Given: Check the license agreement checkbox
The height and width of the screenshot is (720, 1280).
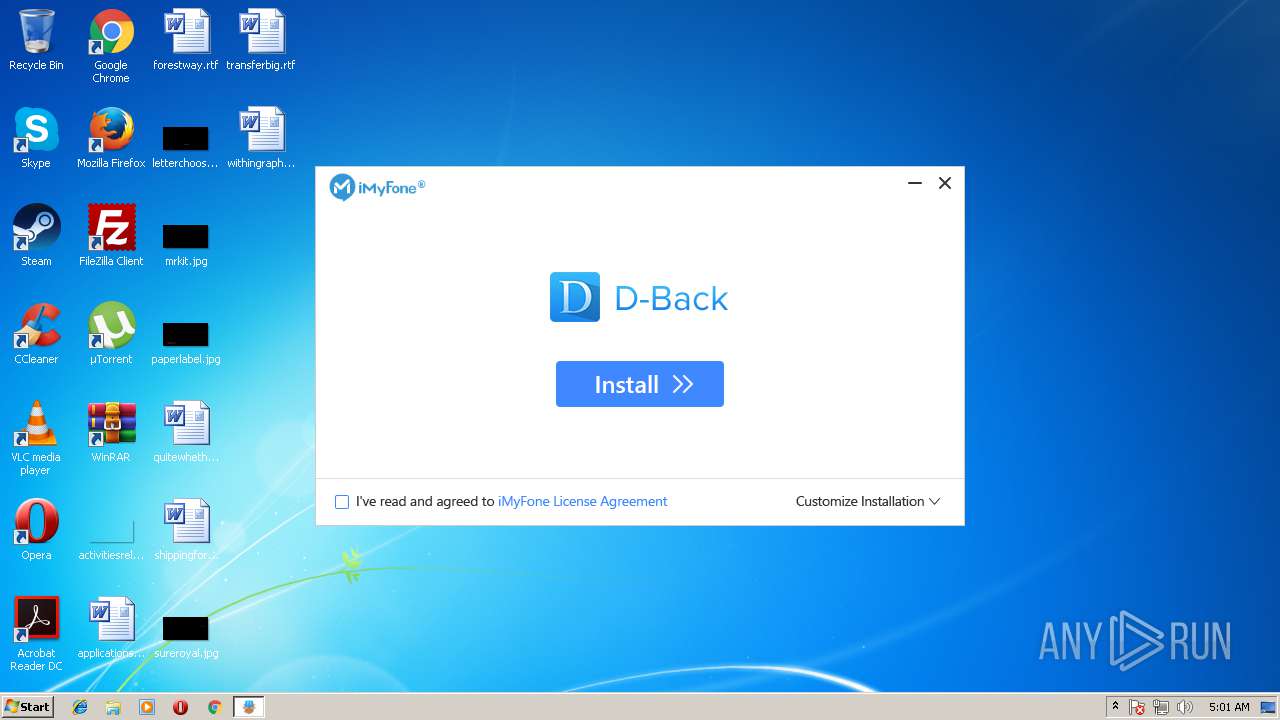Looking at the screenshot, I should point(342,502).
